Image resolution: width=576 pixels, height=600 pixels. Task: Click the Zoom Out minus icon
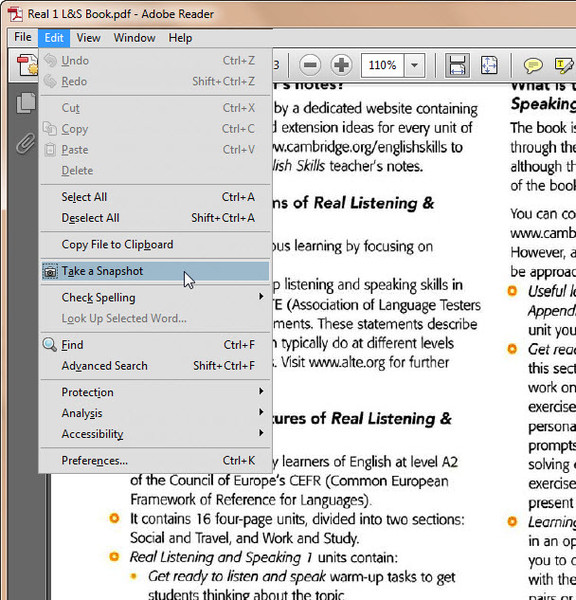coord(310,65)
